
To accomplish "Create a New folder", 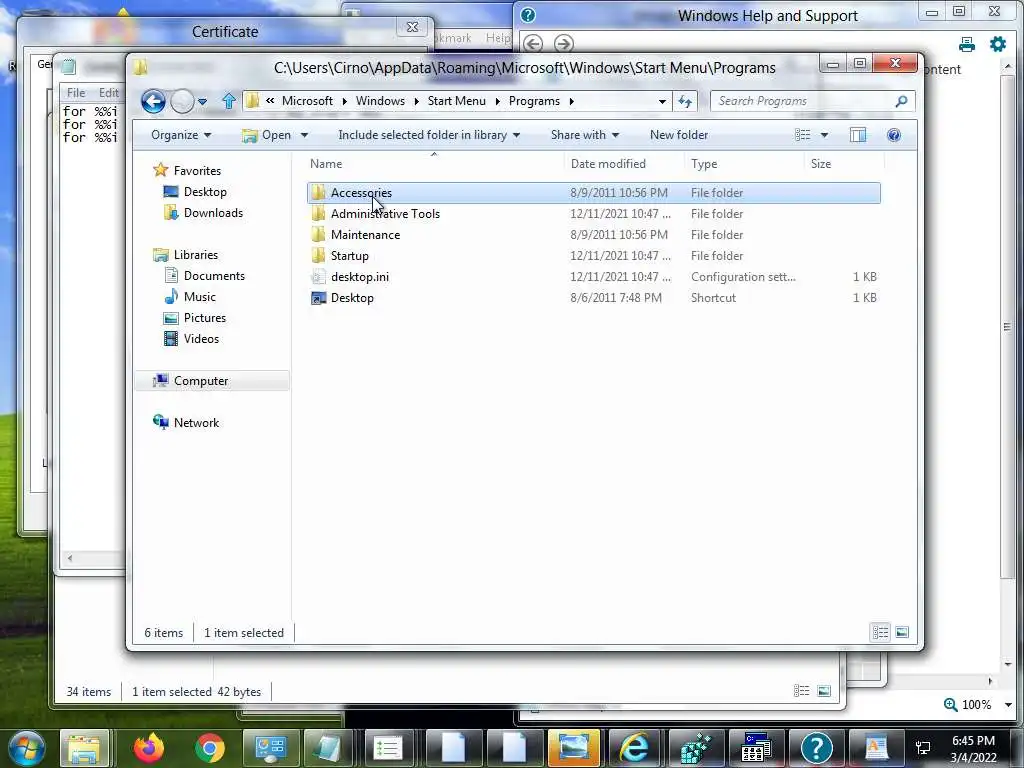I will [x=679, y=135].
